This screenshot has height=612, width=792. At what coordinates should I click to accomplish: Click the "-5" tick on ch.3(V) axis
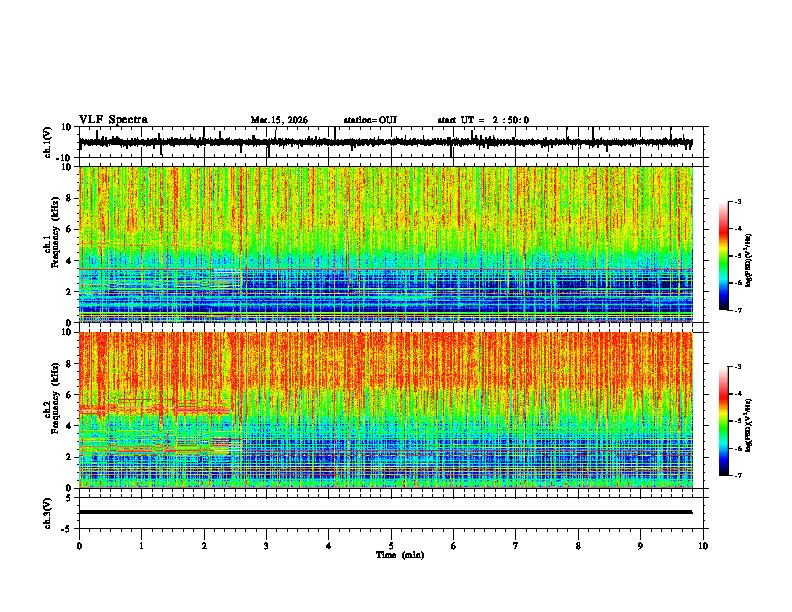(68, 529)
